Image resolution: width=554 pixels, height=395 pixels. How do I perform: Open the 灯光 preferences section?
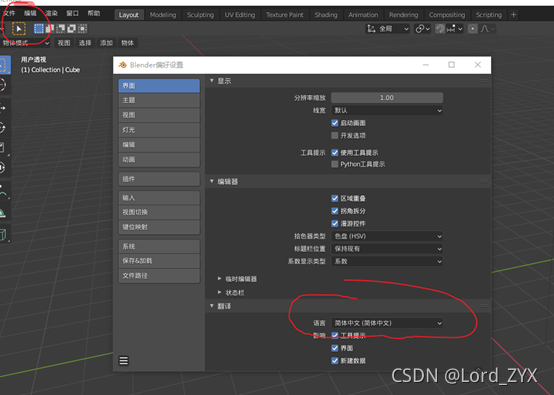pyautogui.click(x=159, y=130)
